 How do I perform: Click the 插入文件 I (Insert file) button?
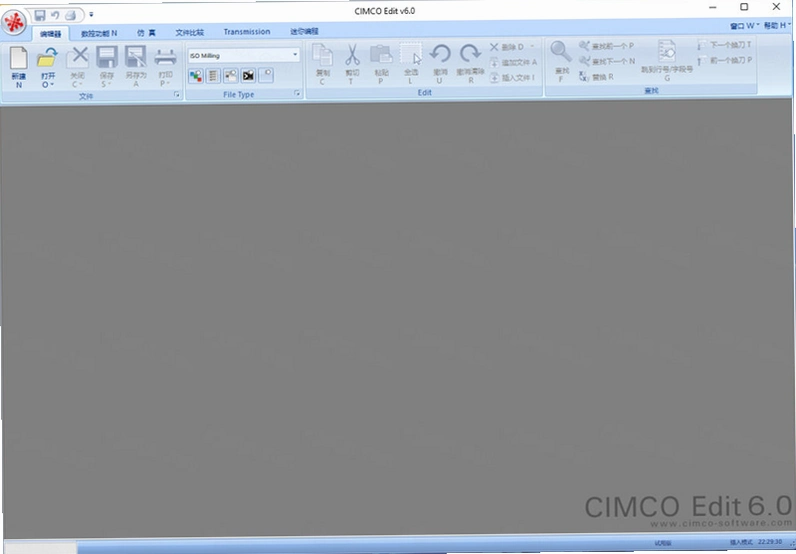[x=512, y=78]
